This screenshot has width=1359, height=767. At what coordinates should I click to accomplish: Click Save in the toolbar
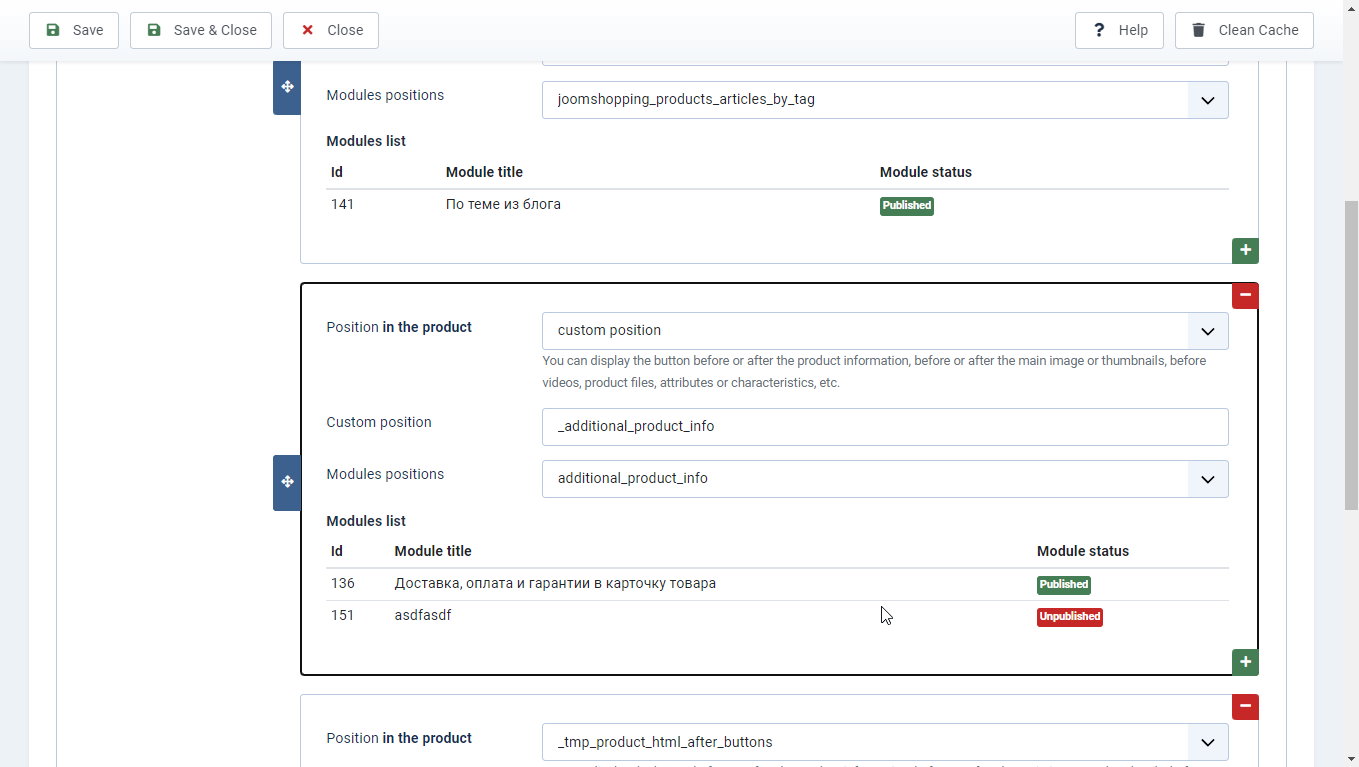[x=74, y=29]
